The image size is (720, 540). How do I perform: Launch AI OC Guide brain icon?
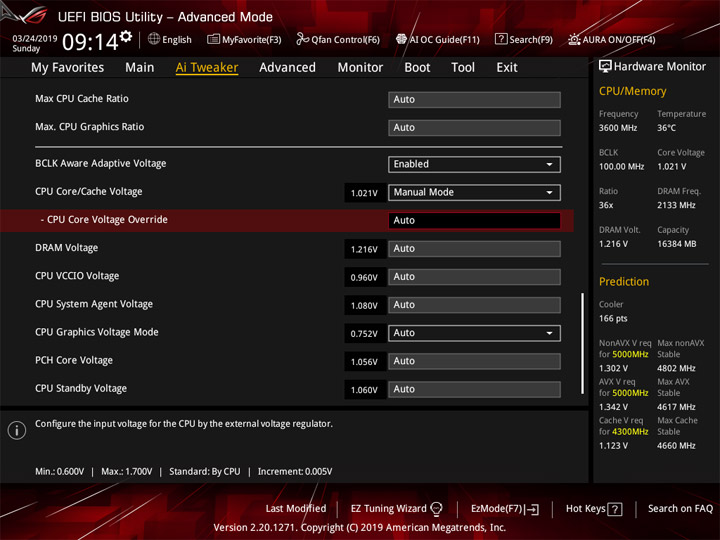[401, 39]
